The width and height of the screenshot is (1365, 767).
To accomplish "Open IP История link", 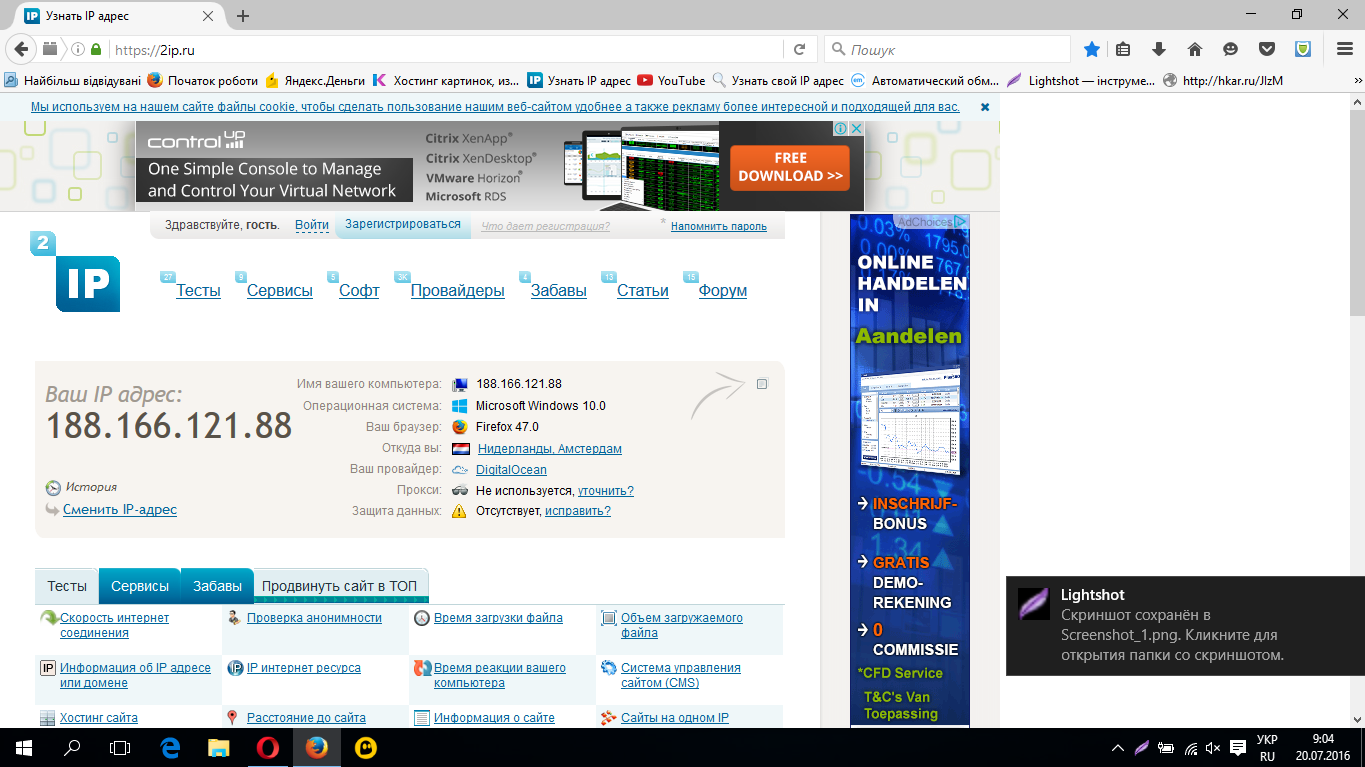I will point(91,487).
